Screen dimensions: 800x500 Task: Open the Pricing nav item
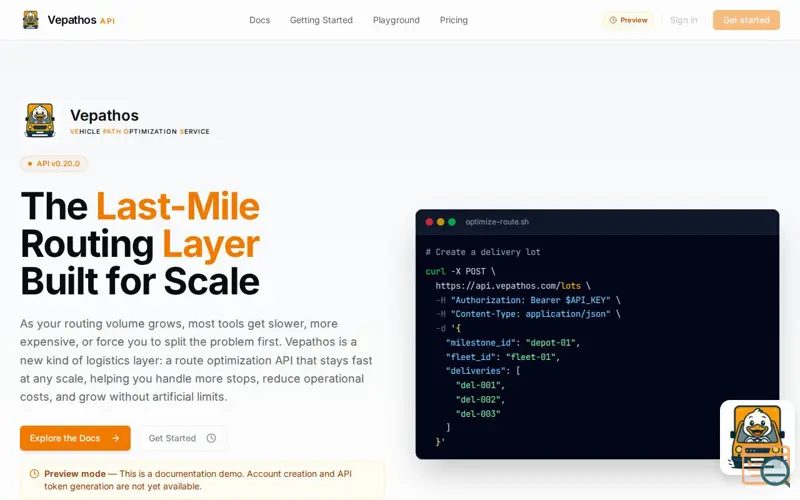point(454,20)
